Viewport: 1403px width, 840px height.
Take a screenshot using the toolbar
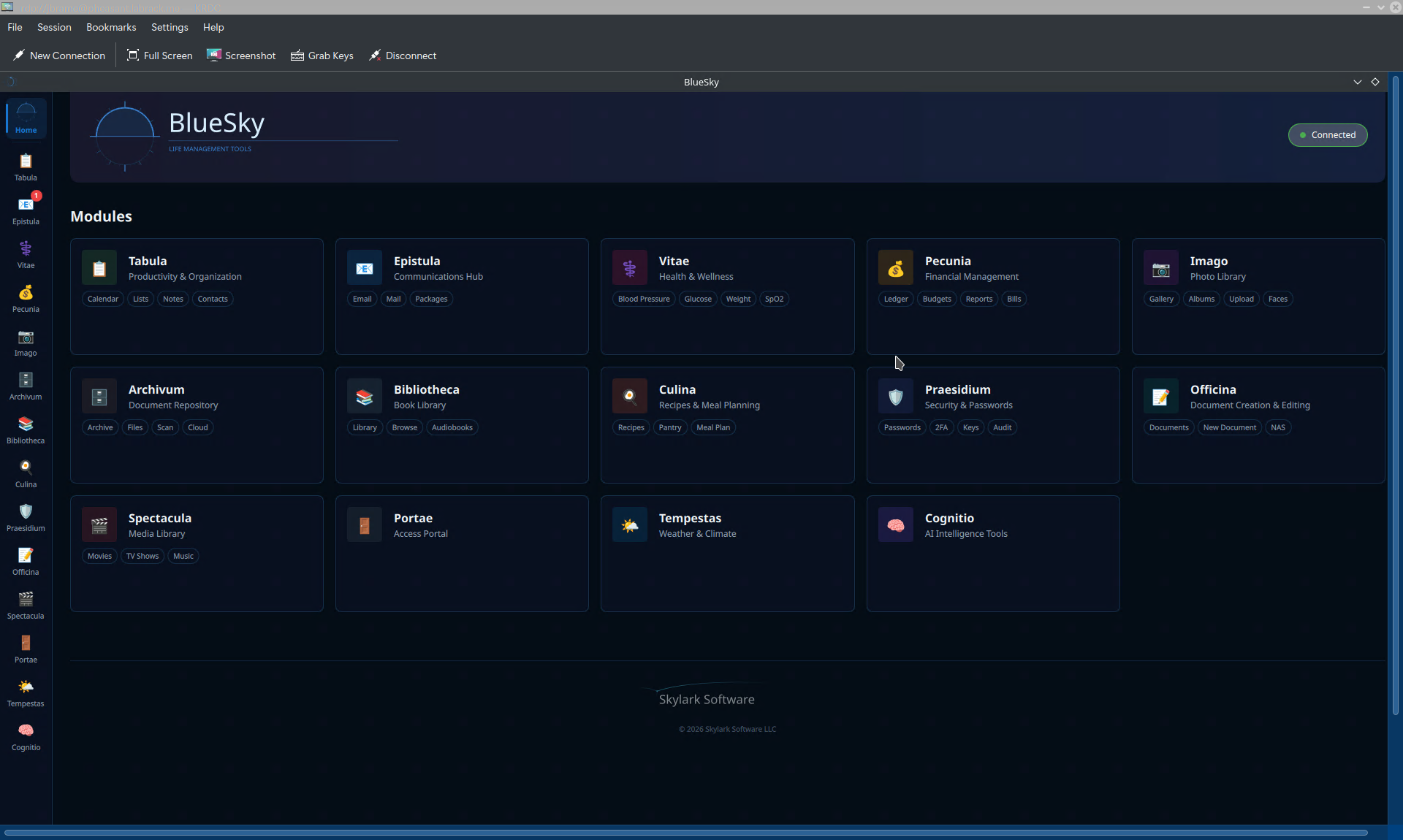[241, 56]
